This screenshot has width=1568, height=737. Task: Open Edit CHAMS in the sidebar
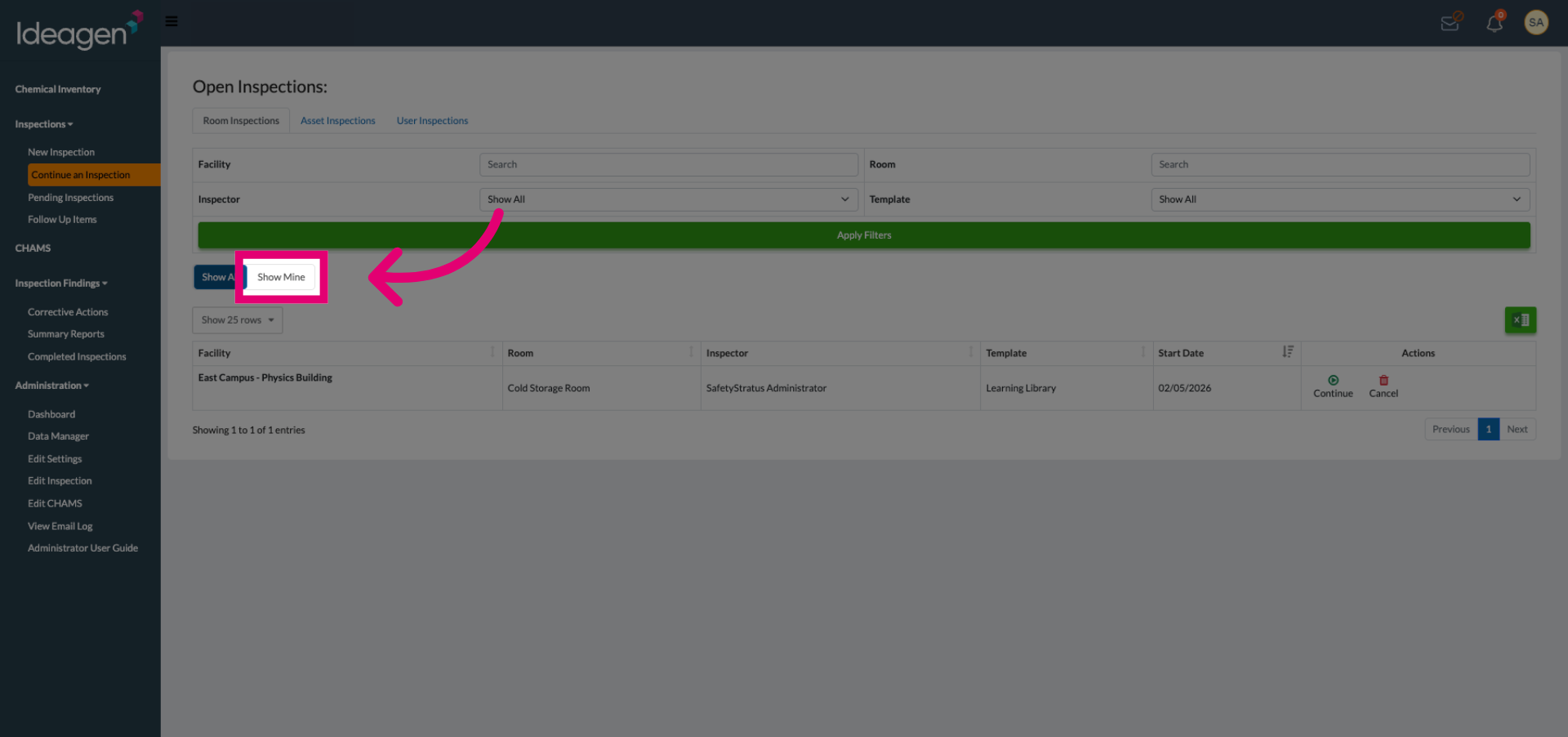click(55, 503)
